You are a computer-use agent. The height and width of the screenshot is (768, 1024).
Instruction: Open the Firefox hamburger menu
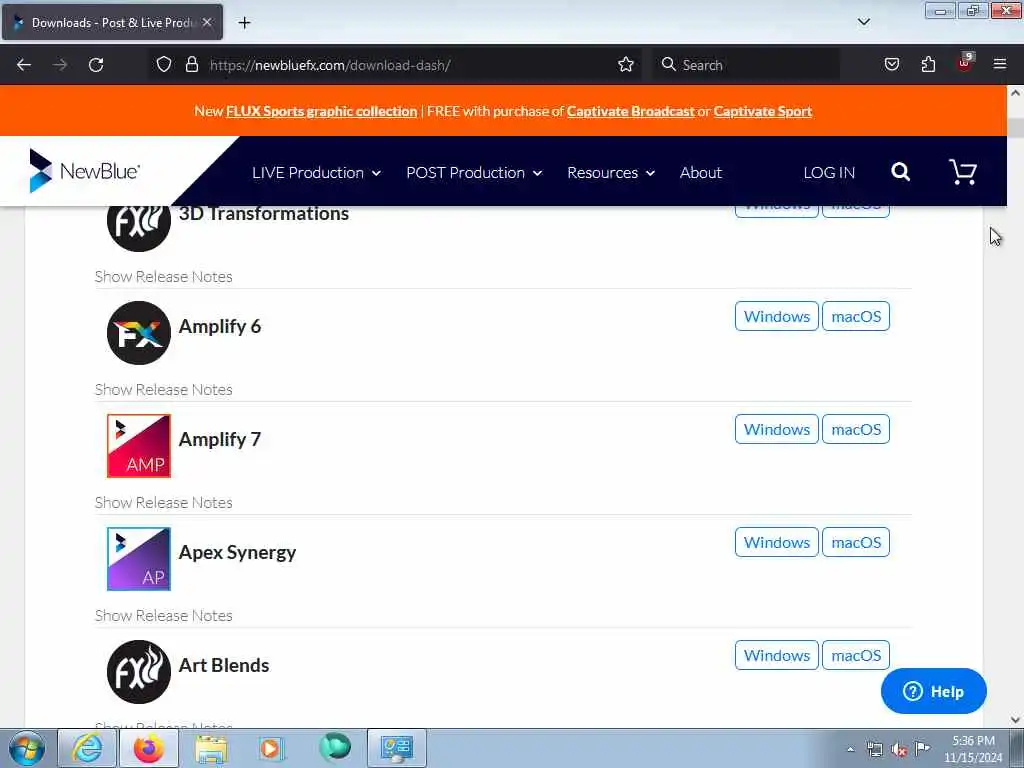pyautogui.click(x=1000, y=64)
